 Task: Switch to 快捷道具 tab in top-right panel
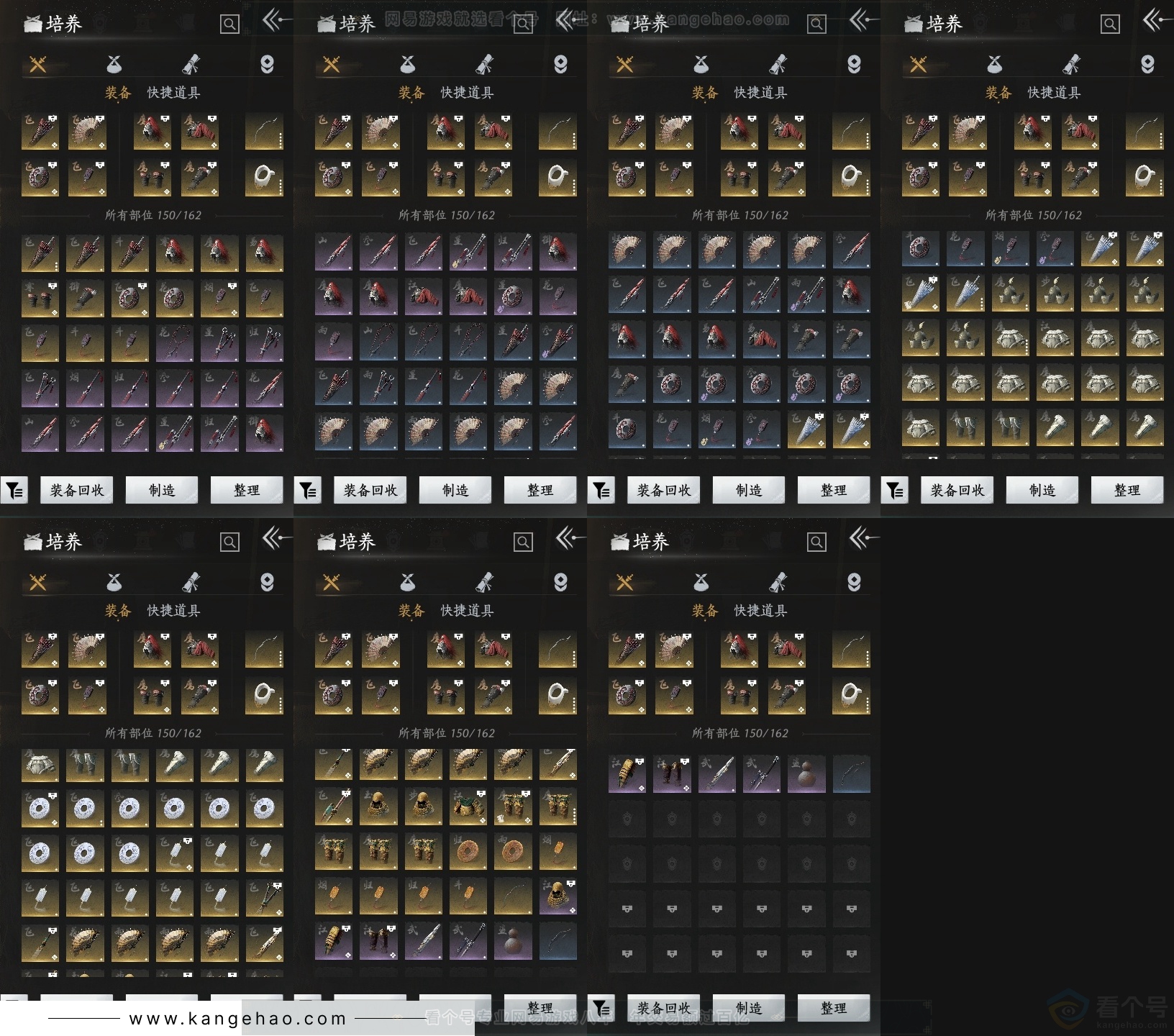[1054, 93]
